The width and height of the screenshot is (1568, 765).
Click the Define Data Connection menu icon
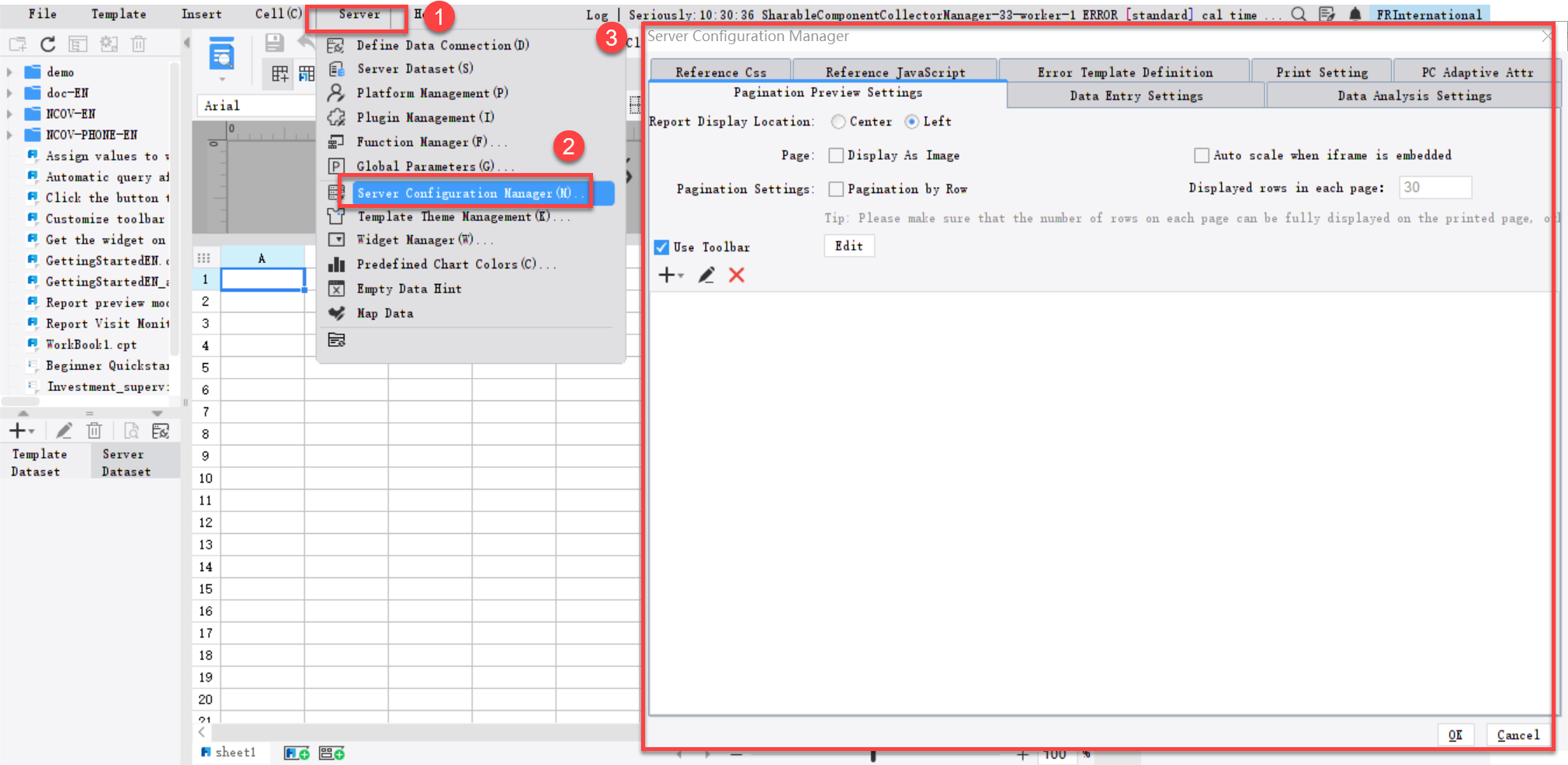(x=336, y=45)
